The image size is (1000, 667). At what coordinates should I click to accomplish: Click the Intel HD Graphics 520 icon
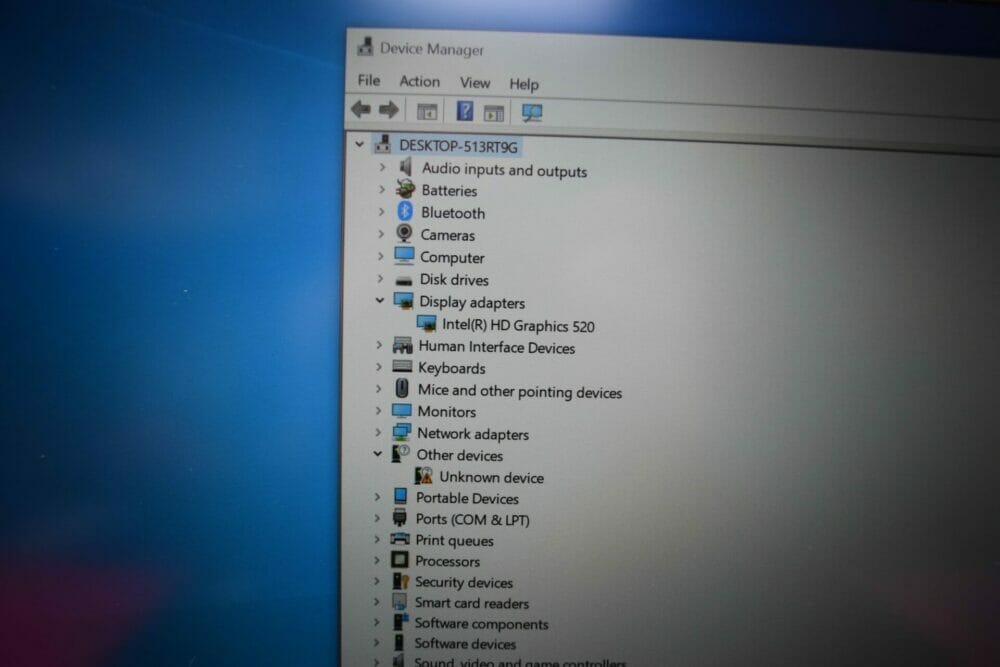pyautogui.click(x=427, y=323)
